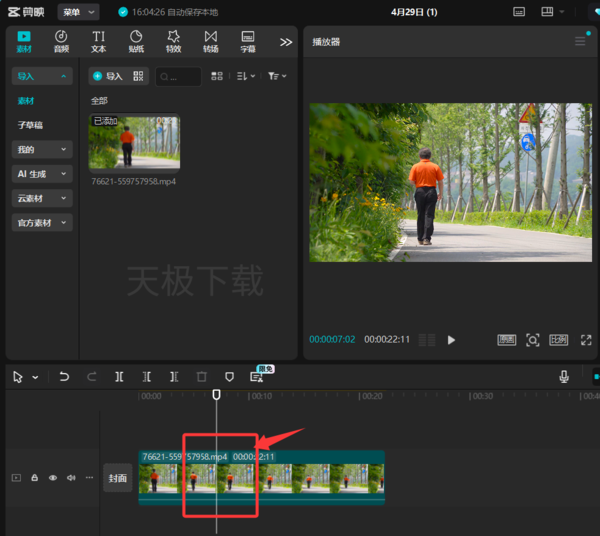Click the 00:10 ruler mark
The height and width of the screenshot is (536, 600).
pyautogui.click(x=260, y=396)
